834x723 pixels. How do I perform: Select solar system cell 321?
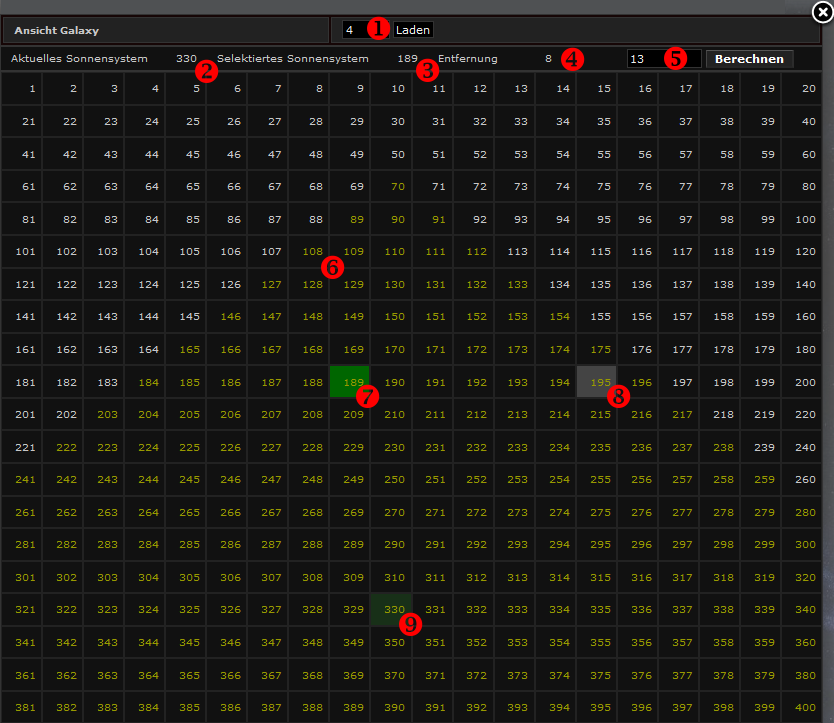[22, 609]
